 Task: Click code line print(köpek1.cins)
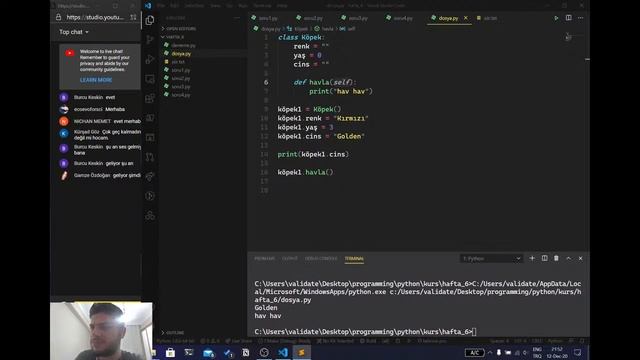[313, 154]
